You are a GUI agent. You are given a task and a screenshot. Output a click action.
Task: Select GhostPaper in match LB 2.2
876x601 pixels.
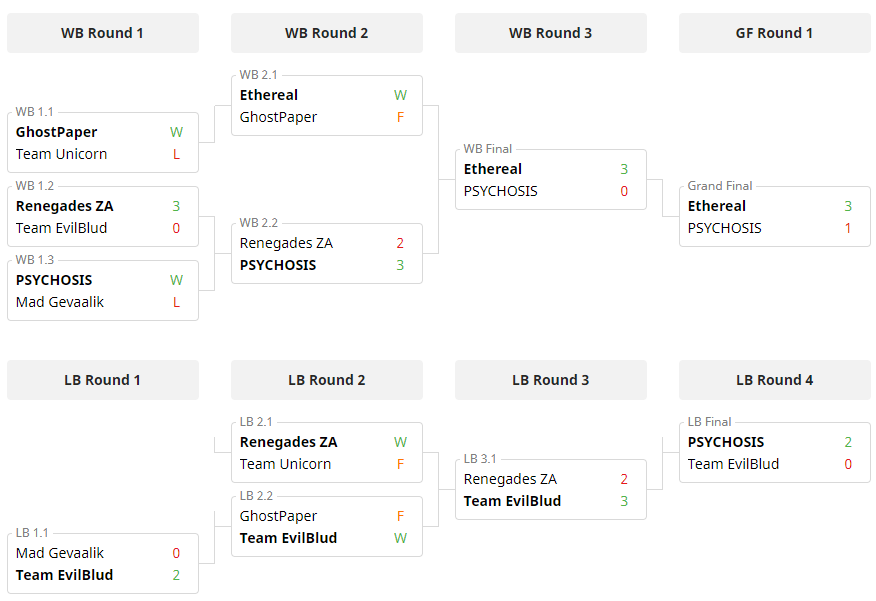[x=279, y=516]
